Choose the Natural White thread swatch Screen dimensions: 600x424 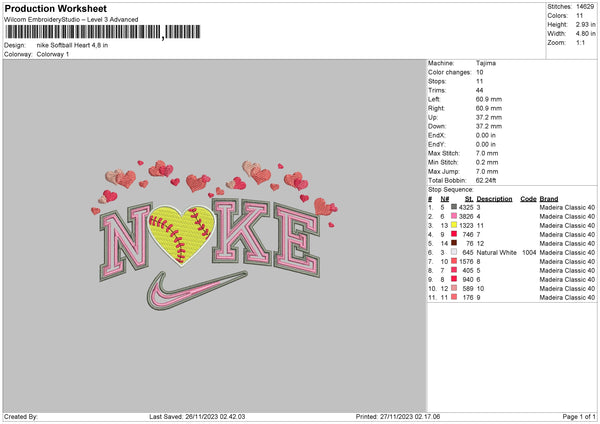454,252
